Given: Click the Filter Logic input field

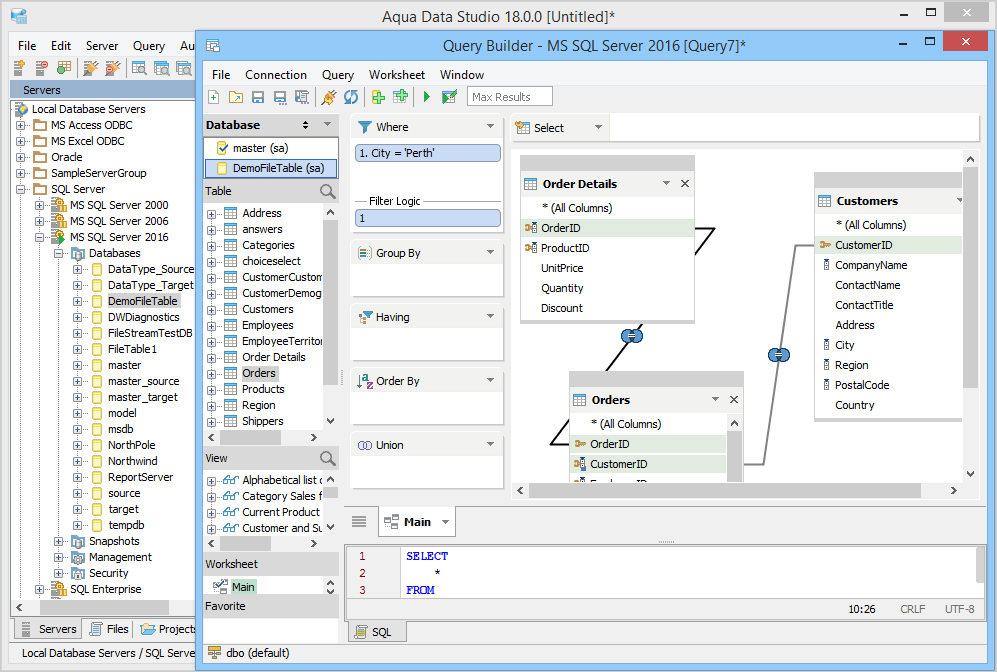Looking at the screenshot, I should 428,219.
